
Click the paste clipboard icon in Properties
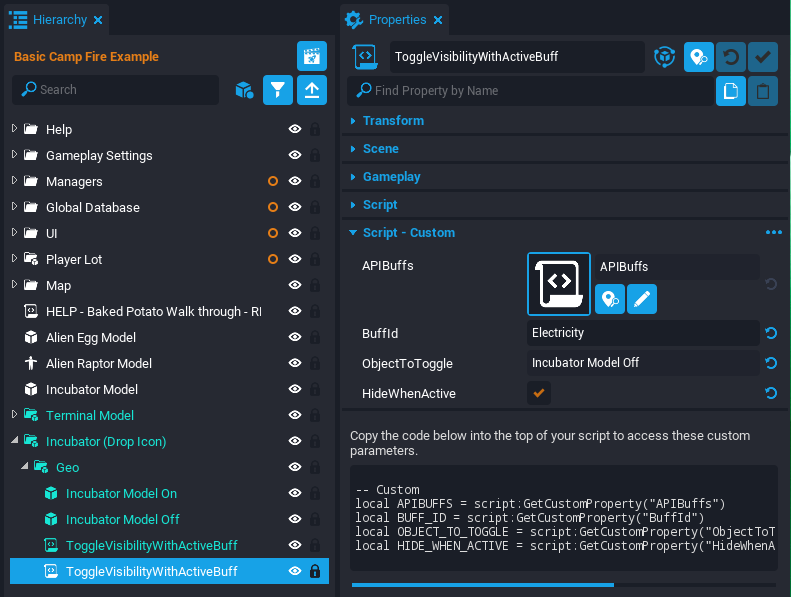click(763, 91)
